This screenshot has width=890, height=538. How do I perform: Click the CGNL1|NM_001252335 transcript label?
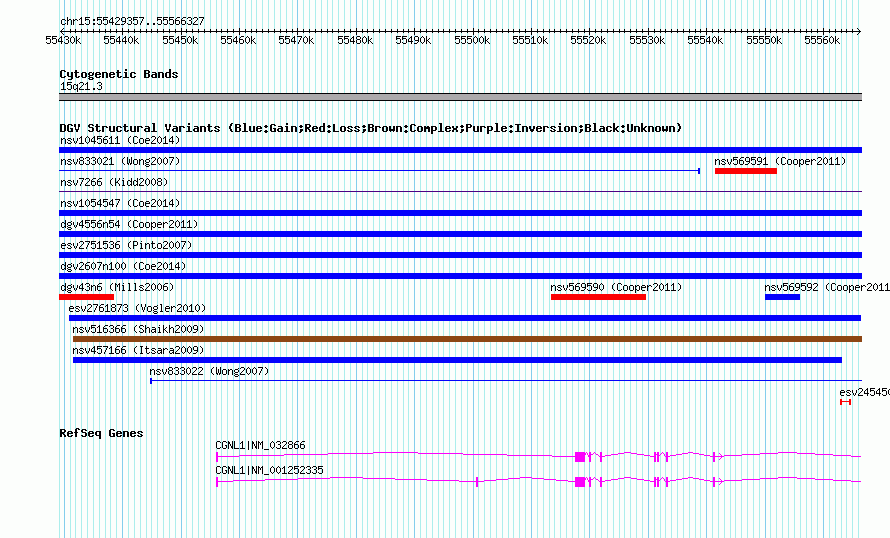coord(269,470)
